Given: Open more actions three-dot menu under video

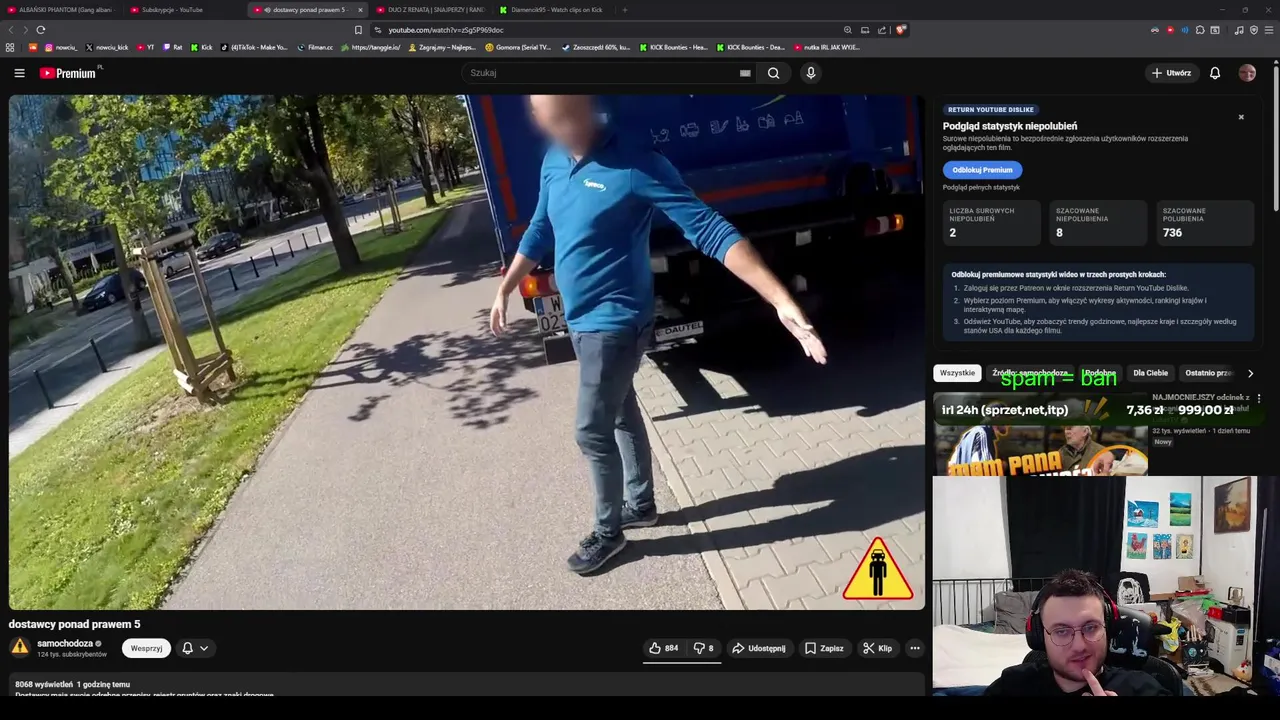Looking at the screenshot, I should click(914, 648).
